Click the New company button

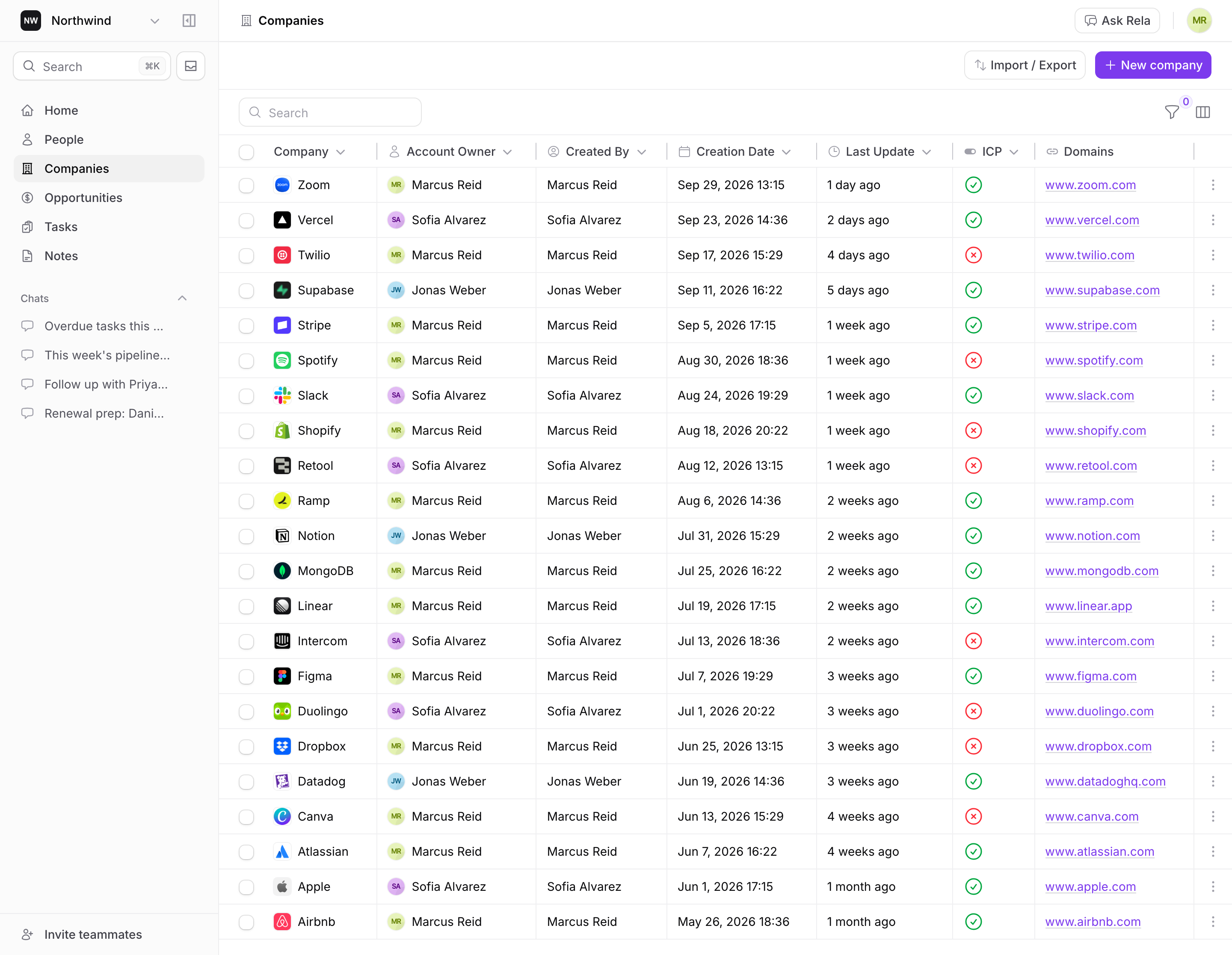click(1152, 65)
